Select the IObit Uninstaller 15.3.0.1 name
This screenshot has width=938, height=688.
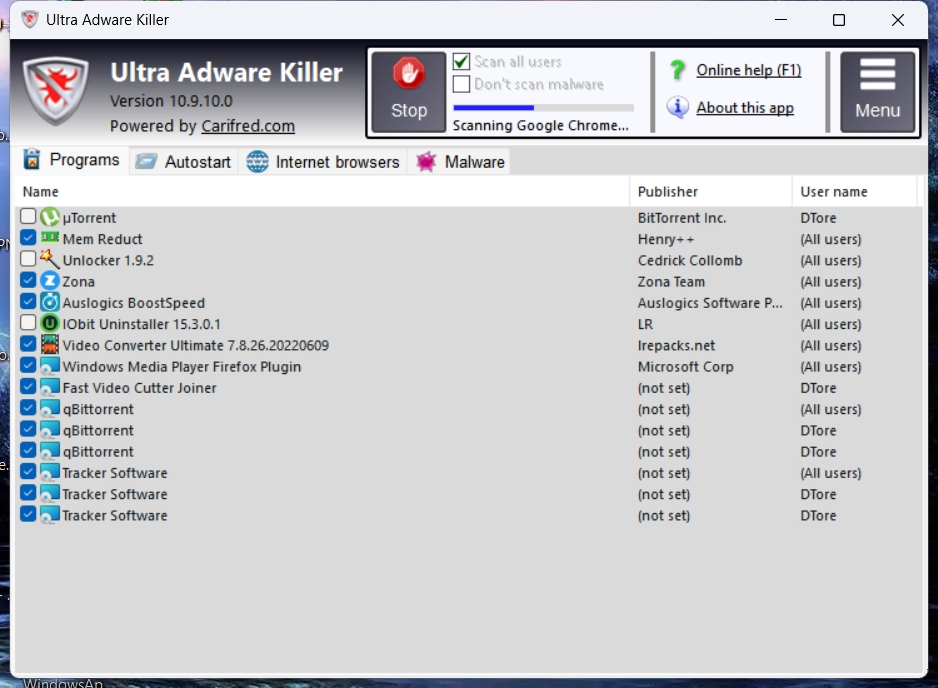pyautogui.click(x=142, y=324)
